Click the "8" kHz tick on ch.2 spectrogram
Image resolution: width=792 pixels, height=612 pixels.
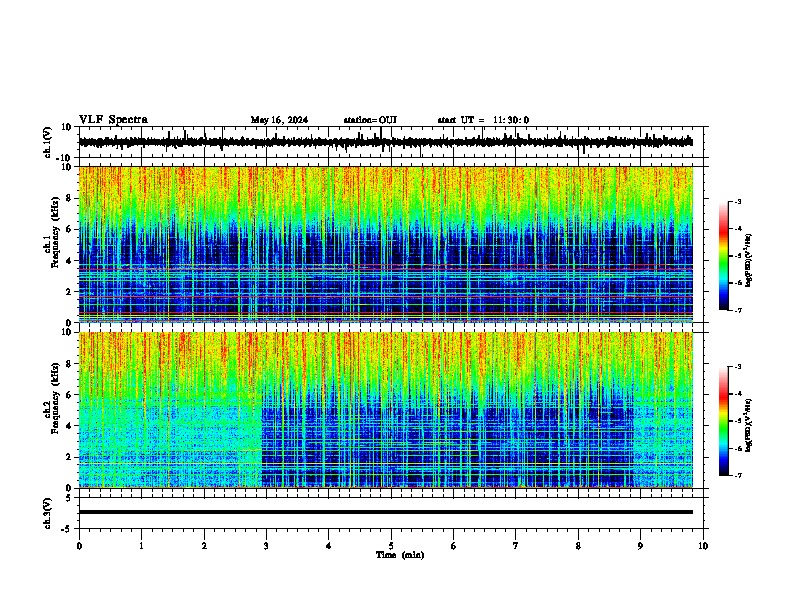coord(69,364)
